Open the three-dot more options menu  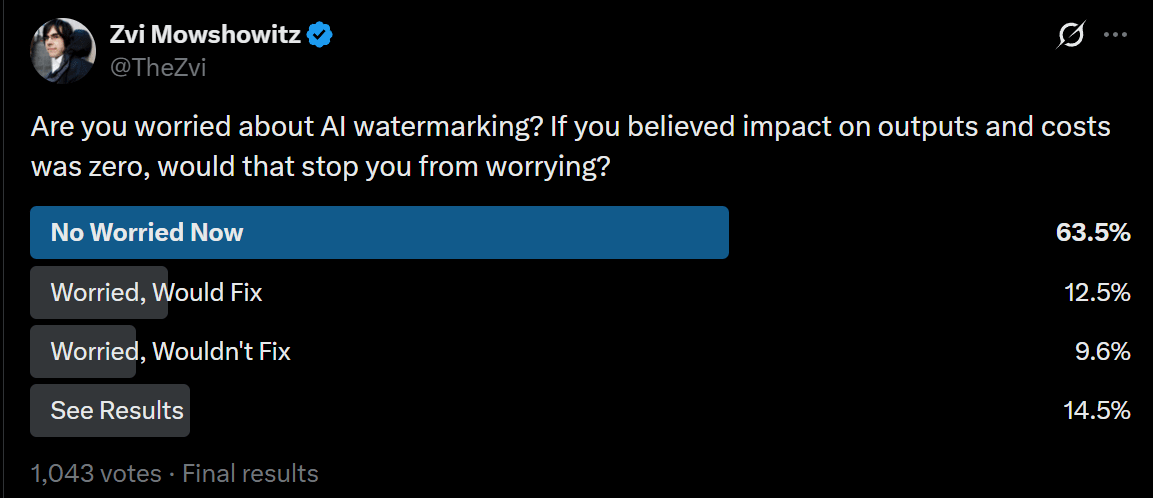coord(1116,35)
